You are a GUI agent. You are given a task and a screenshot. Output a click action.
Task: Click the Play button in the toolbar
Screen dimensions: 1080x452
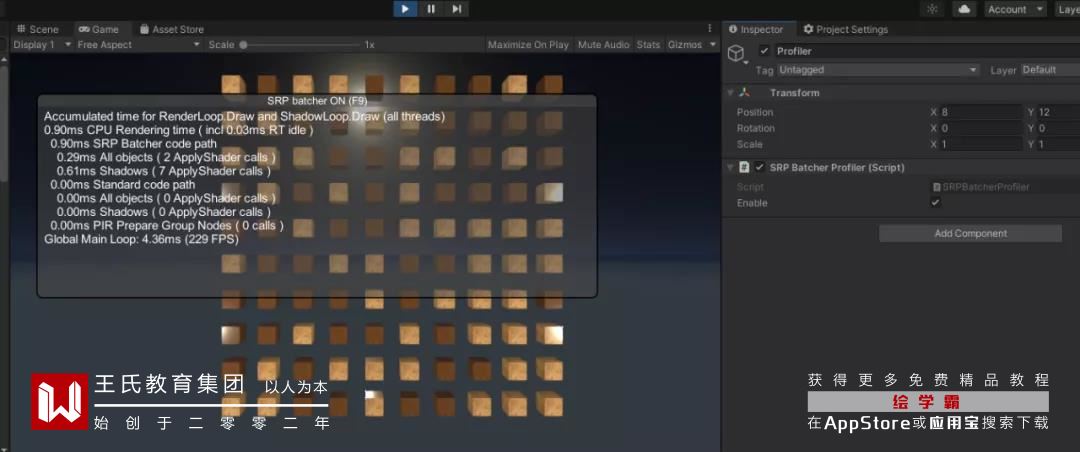pos(405,9)
